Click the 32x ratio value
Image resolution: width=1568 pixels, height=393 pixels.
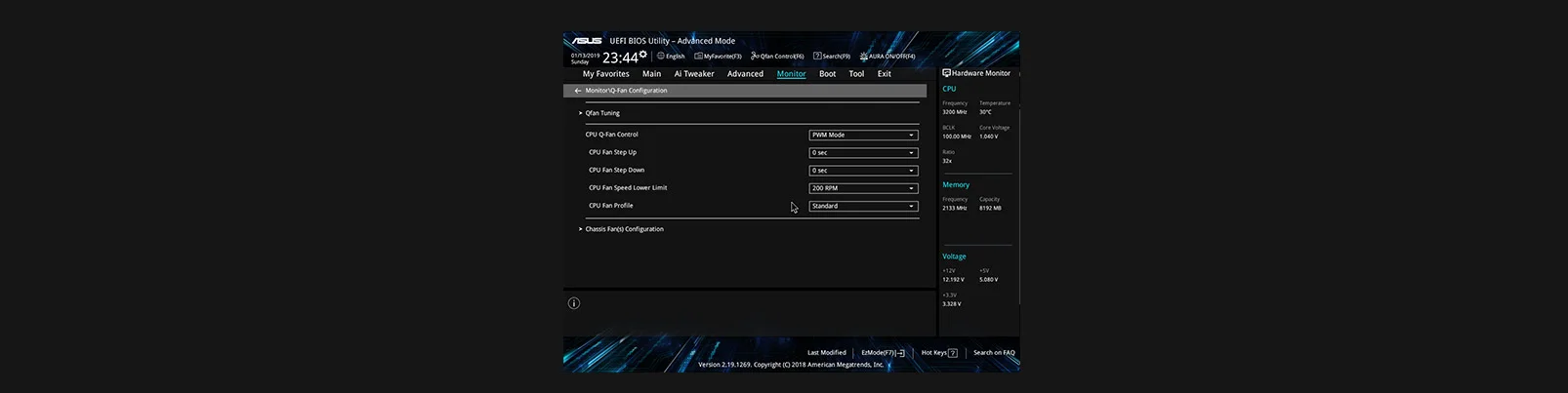coord(947,161)
